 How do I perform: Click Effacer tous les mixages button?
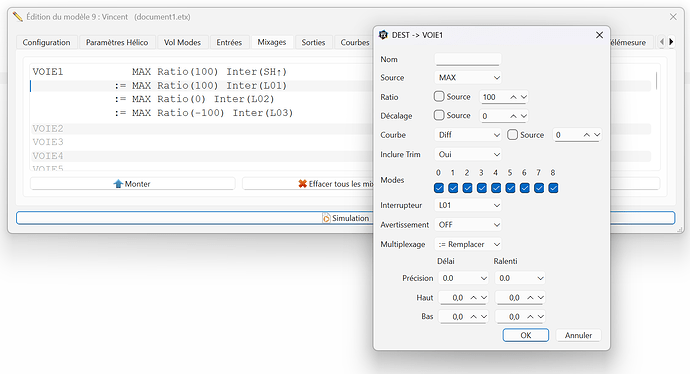point(308,184)
